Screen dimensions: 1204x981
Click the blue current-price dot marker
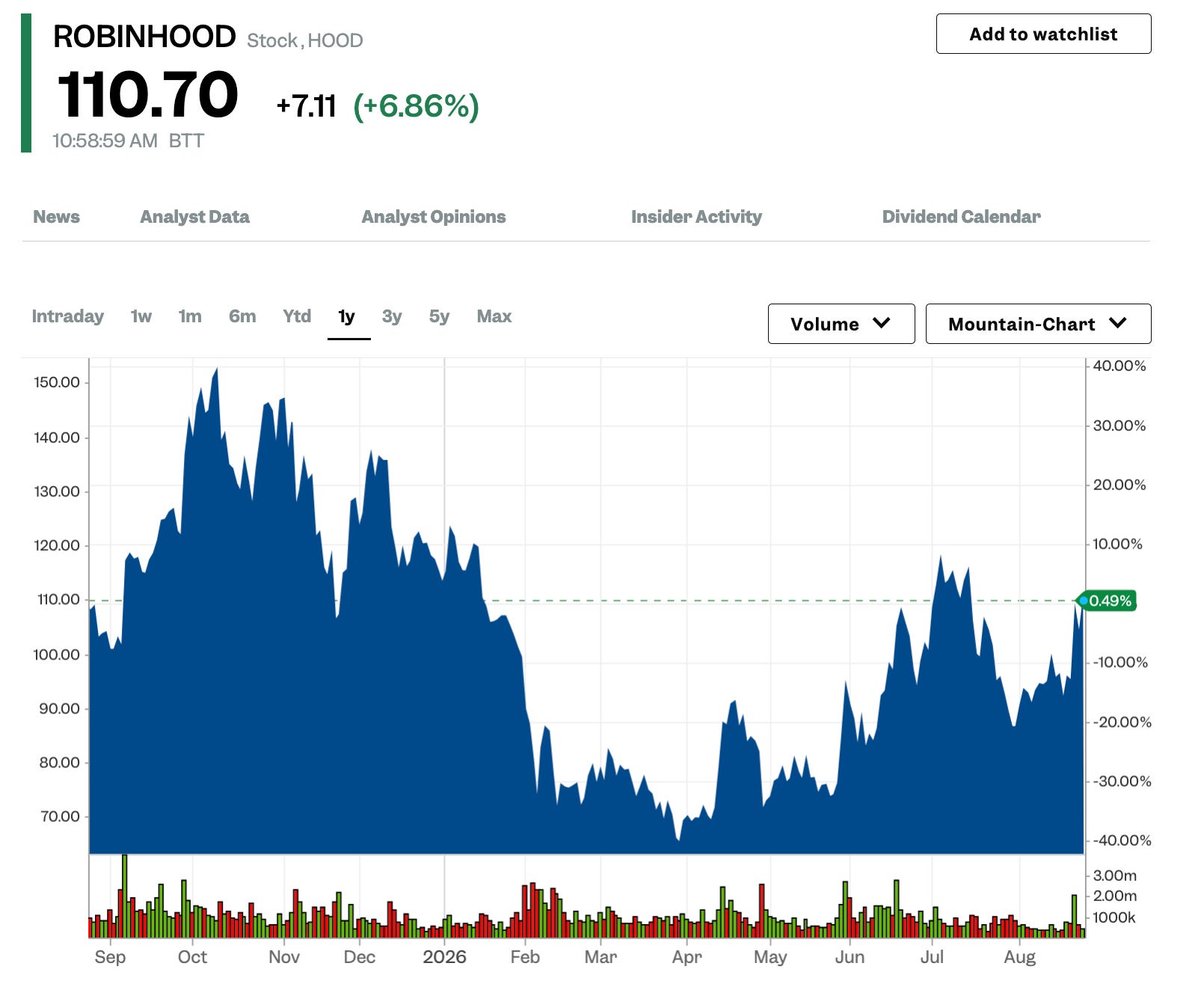[1084, 600]
